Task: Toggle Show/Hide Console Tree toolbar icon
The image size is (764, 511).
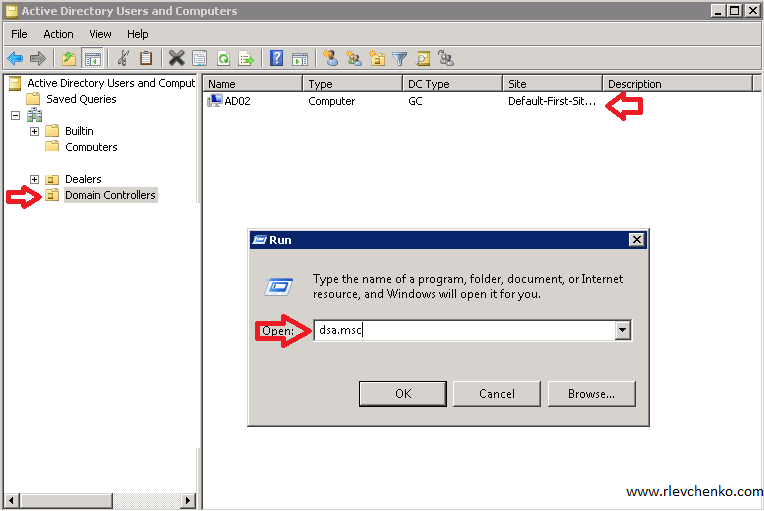Action: click(92, 58)
